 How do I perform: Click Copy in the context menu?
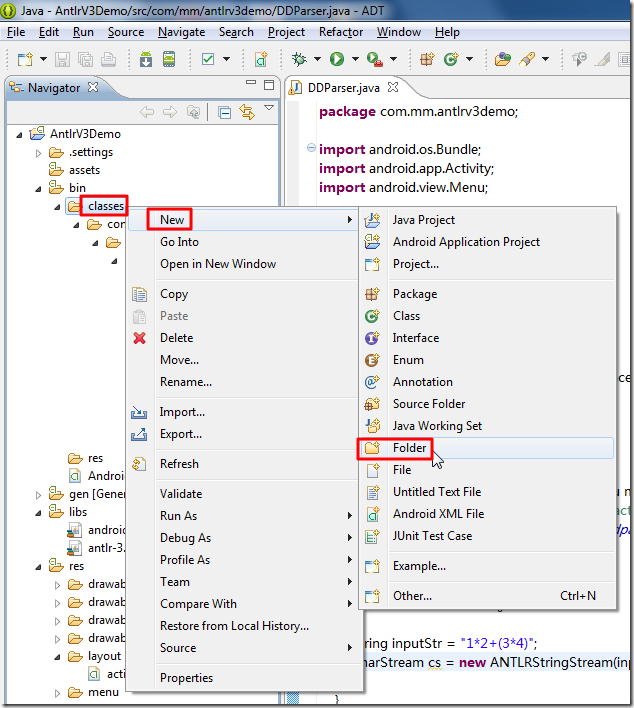click(x=244, y=294)
